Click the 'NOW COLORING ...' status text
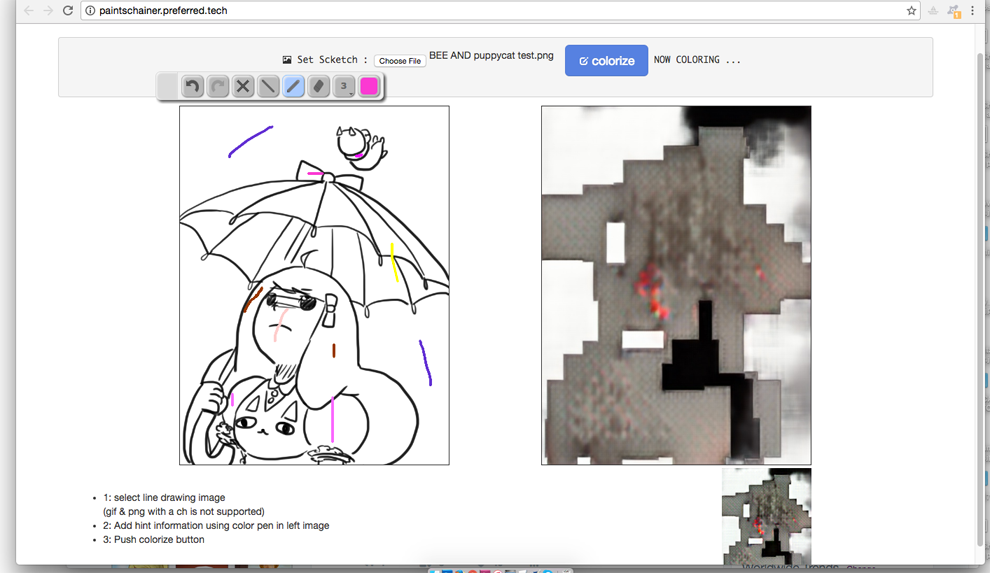Screen dimensions: 990x573 point(697,59)
